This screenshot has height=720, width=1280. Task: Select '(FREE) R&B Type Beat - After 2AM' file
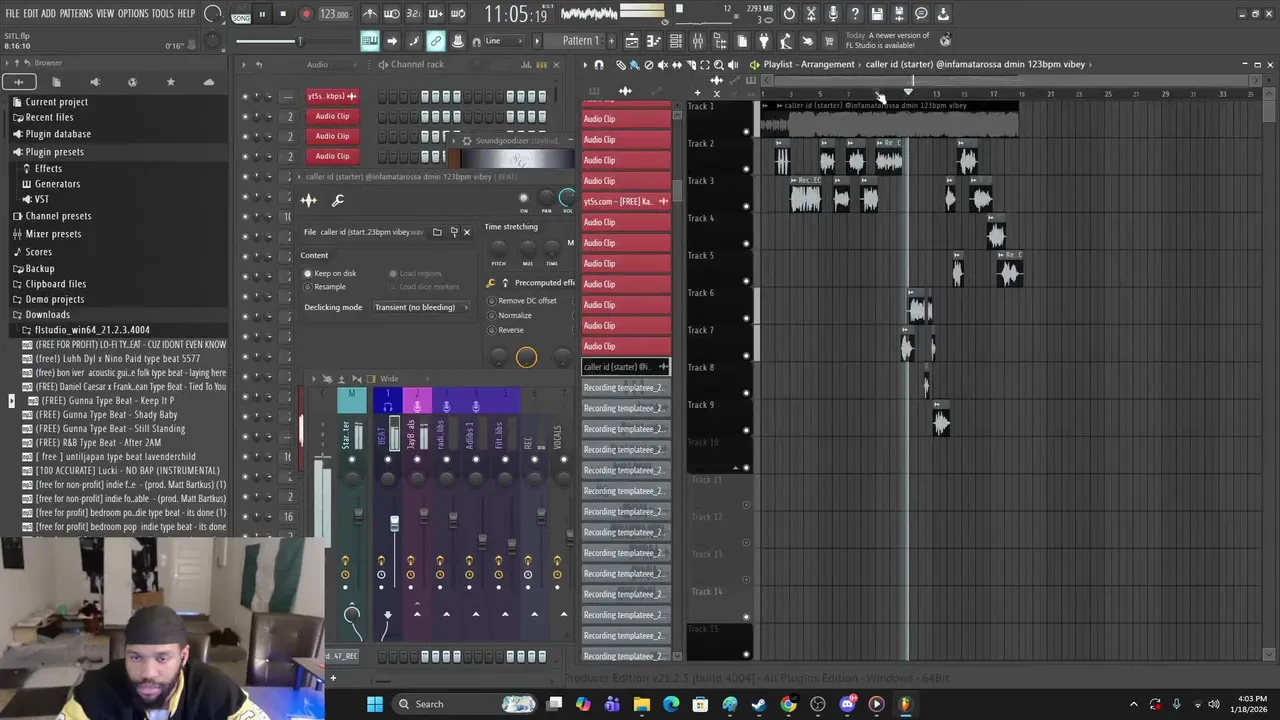coord(98,443)
